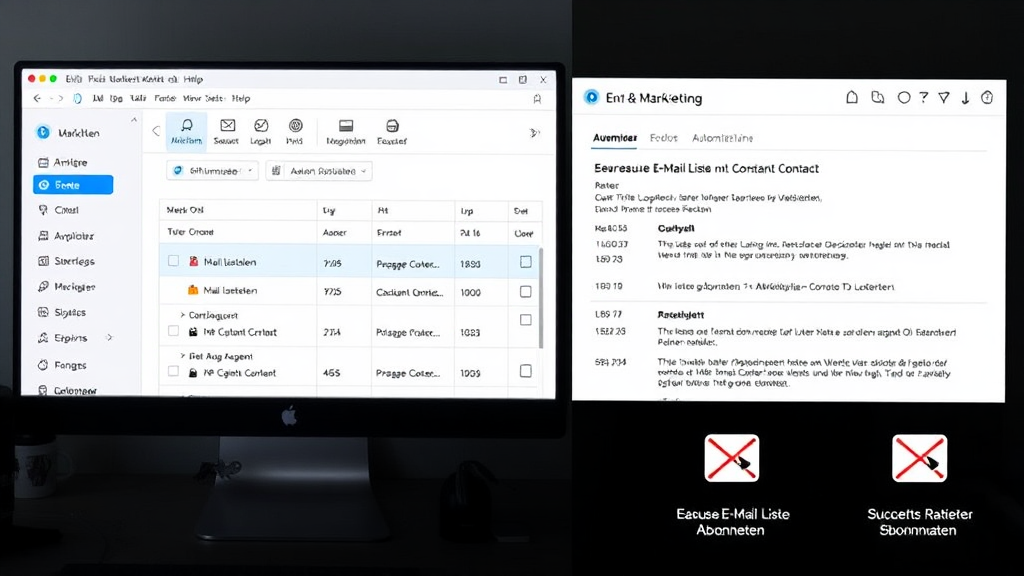Click the sidebar icon just above Sterlegs
This screenshot has height=576, width=1024.
click(x=43, y=236)
